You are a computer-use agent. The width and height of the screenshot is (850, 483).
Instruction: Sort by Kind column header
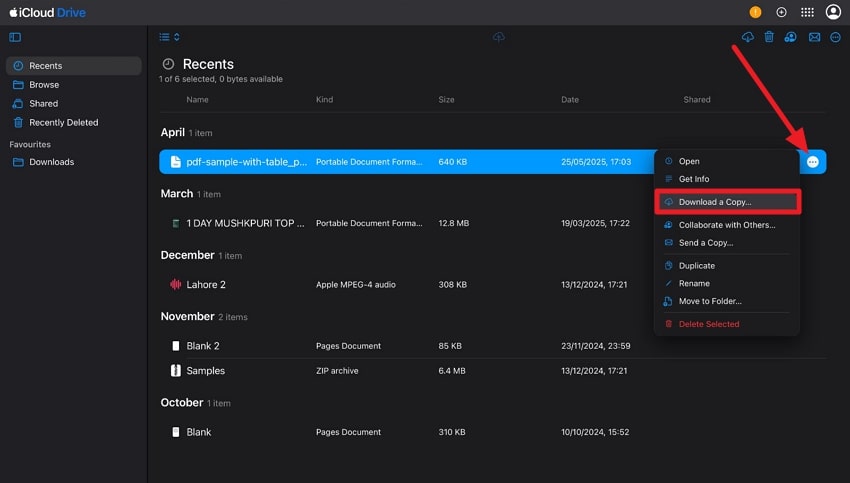pos(324,100)
